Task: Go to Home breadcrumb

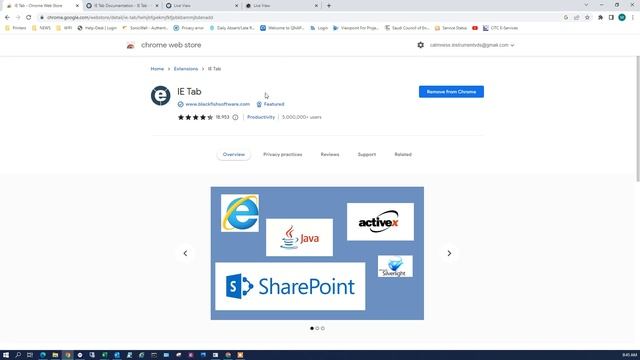Action: tap(157, 69)
